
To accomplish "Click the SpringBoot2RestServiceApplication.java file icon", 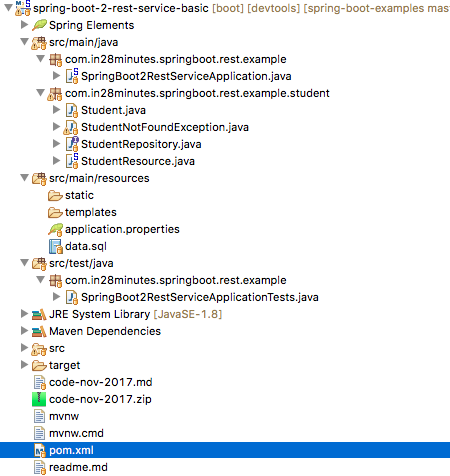I will click(72, 76).
